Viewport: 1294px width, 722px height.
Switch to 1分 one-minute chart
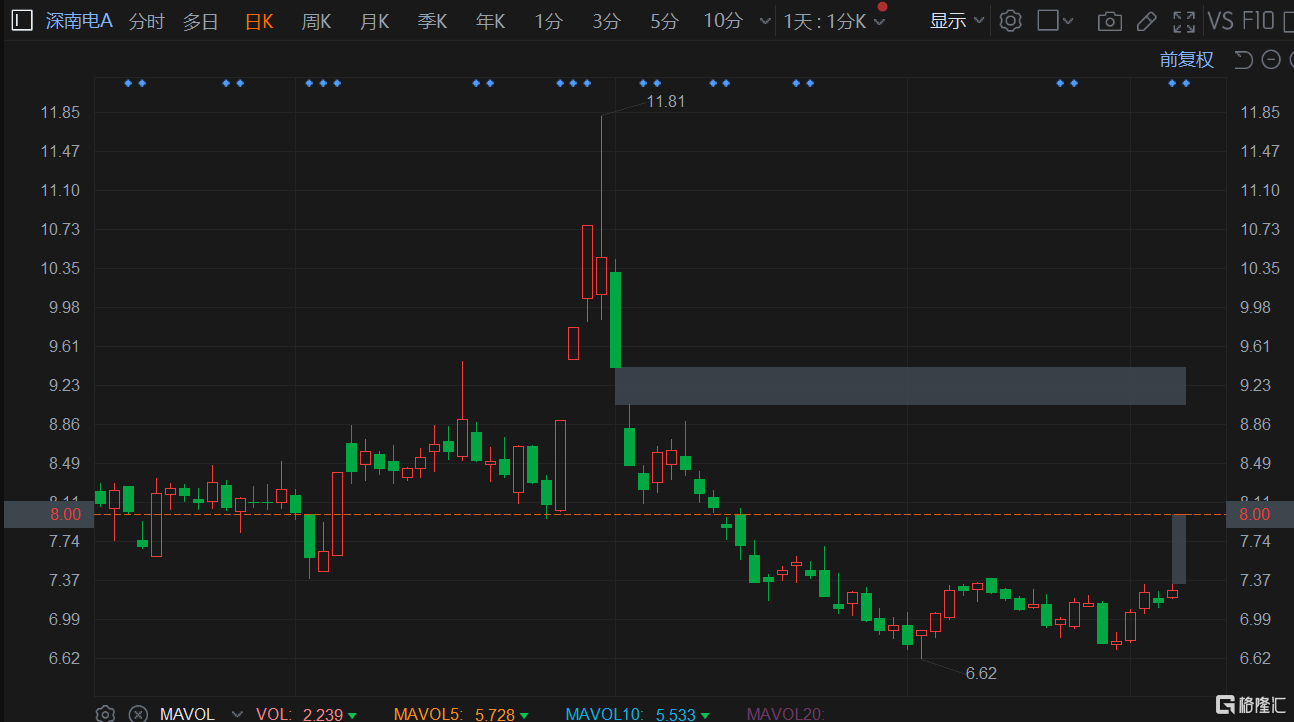tap(548, 21)
